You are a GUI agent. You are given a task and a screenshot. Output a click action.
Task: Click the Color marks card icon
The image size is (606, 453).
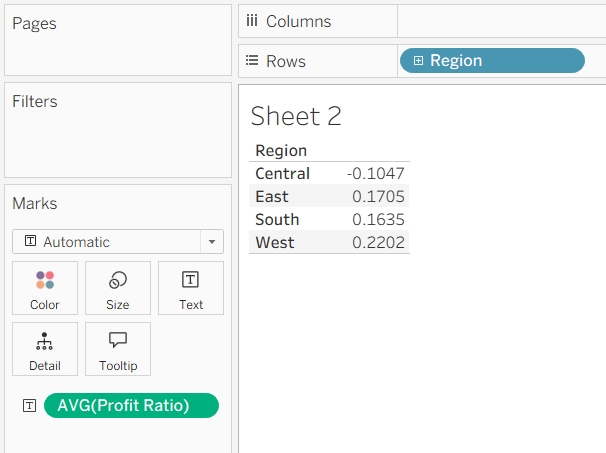pyautogui.click(x=45, y=280)
